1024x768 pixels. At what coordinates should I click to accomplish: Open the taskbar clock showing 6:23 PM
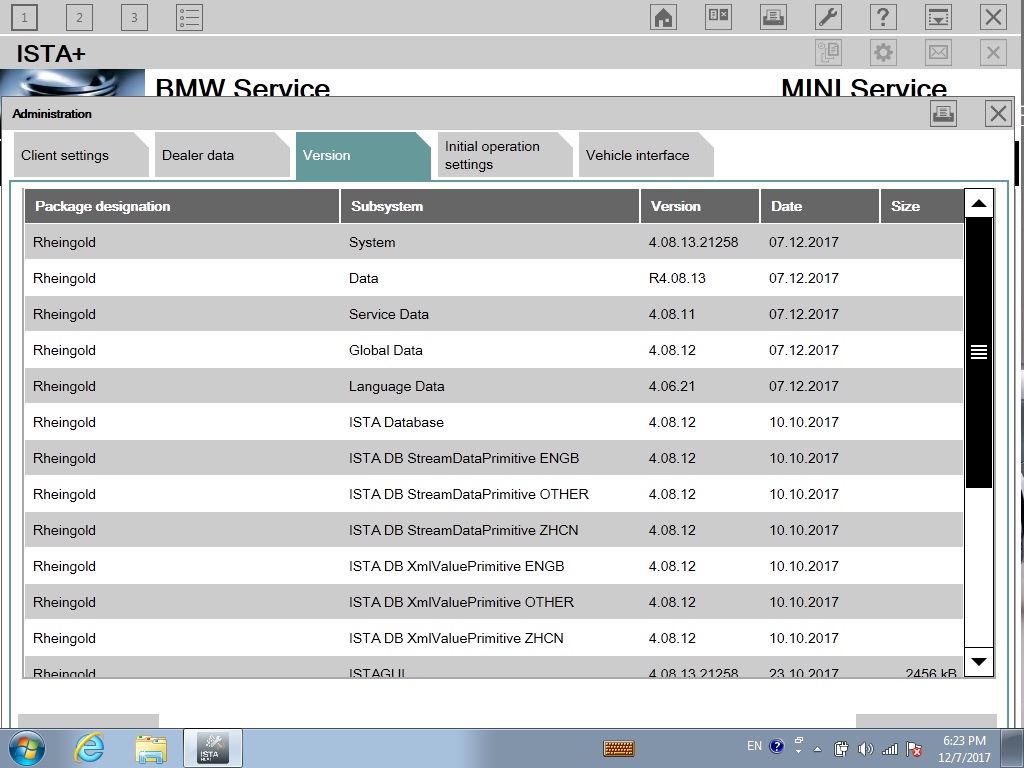click(965, 749)
